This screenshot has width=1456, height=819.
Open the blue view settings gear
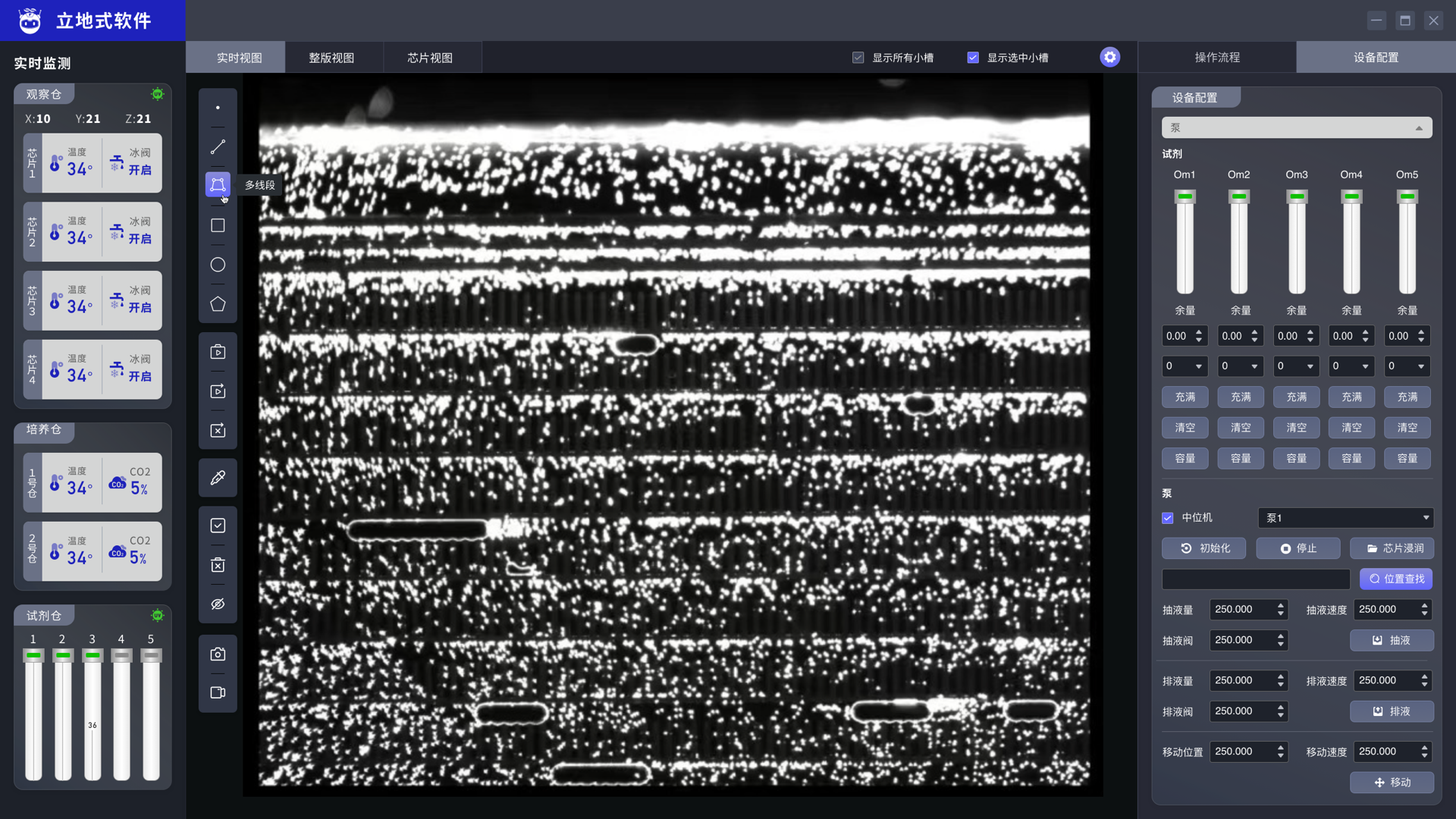(1109, 57)
